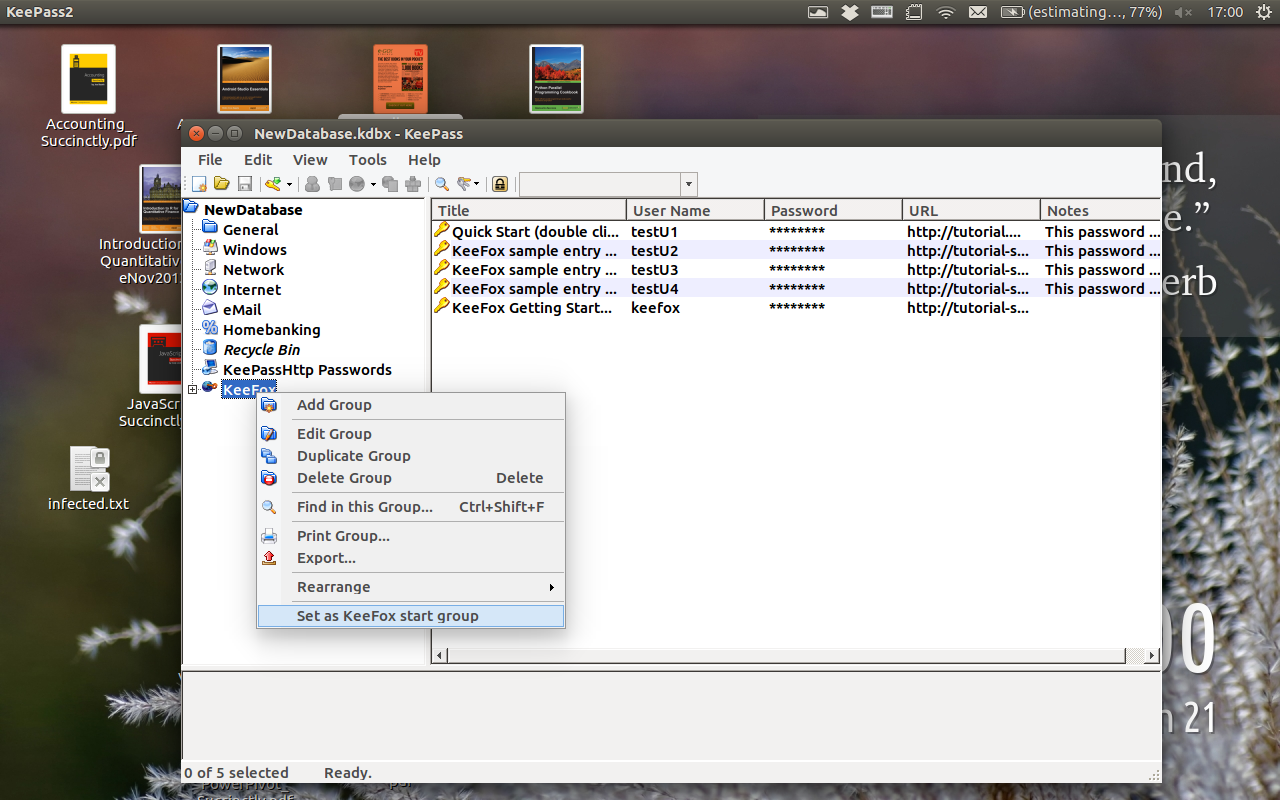The width and height of the screenshot is (1280, 800).
Task: Expand the KeeFox group tree node
Action: [192, 389]
